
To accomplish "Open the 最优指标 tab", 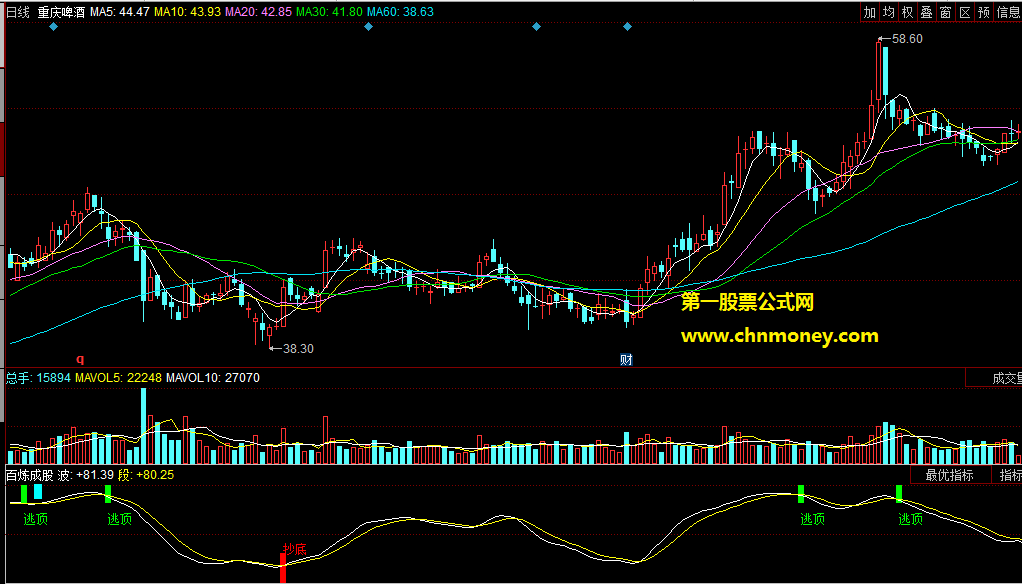I will tap(950, 475).
